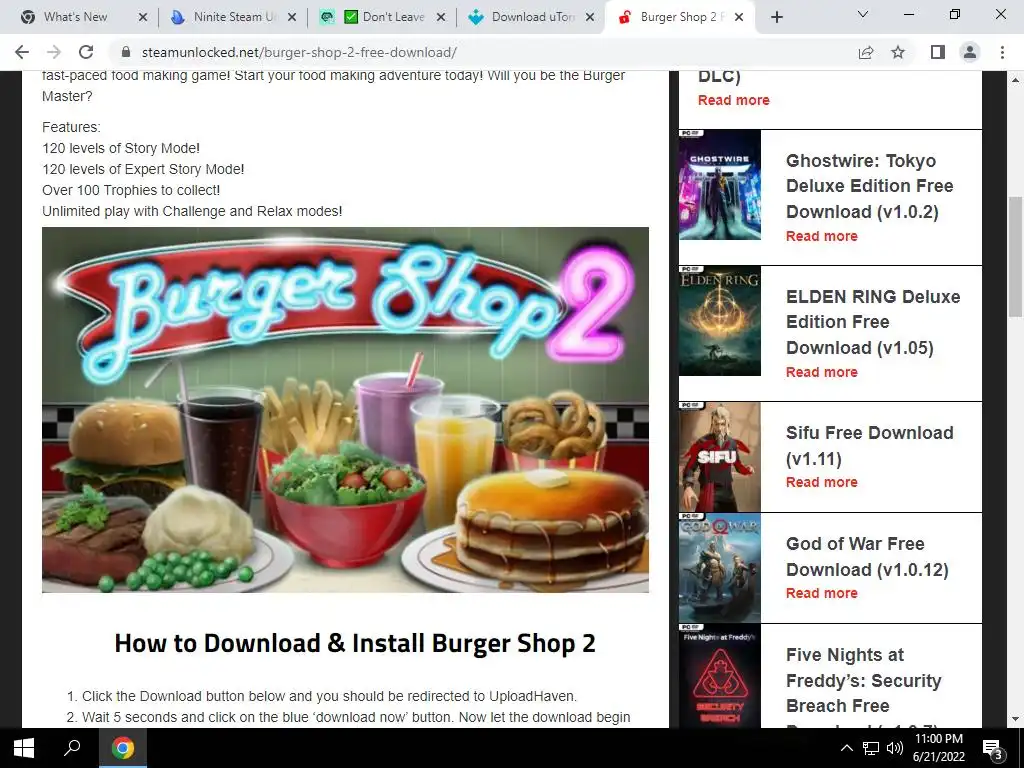Click the text '120 levels of Expert Story Mode!'
Screen dimensions: 1024x768
click(x=143, y=169)
